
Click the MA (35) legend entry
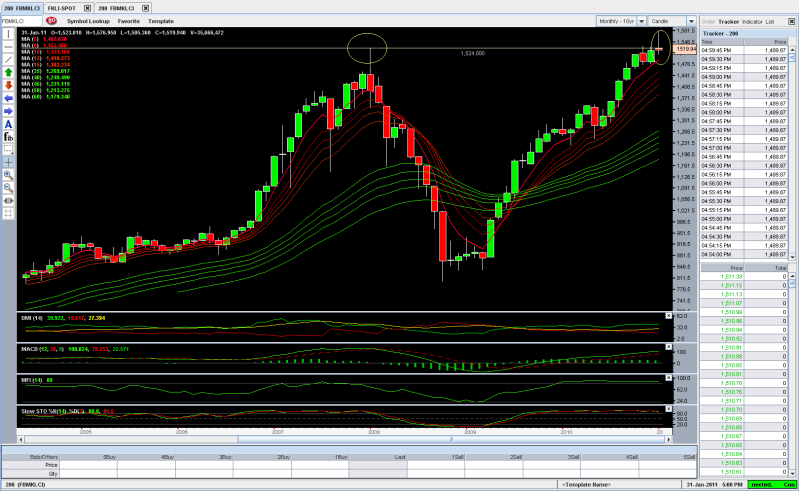[x=46, y=71]
